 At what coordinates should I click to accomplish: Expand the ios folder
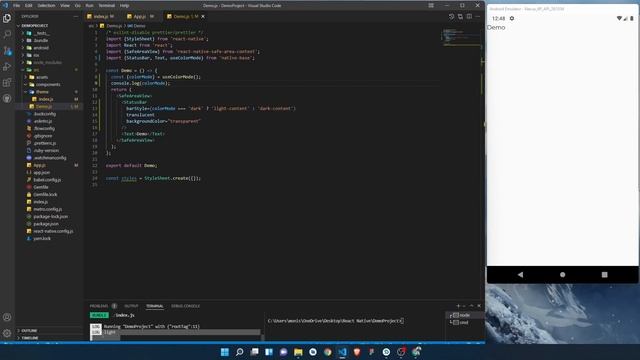tap(36, 55)
